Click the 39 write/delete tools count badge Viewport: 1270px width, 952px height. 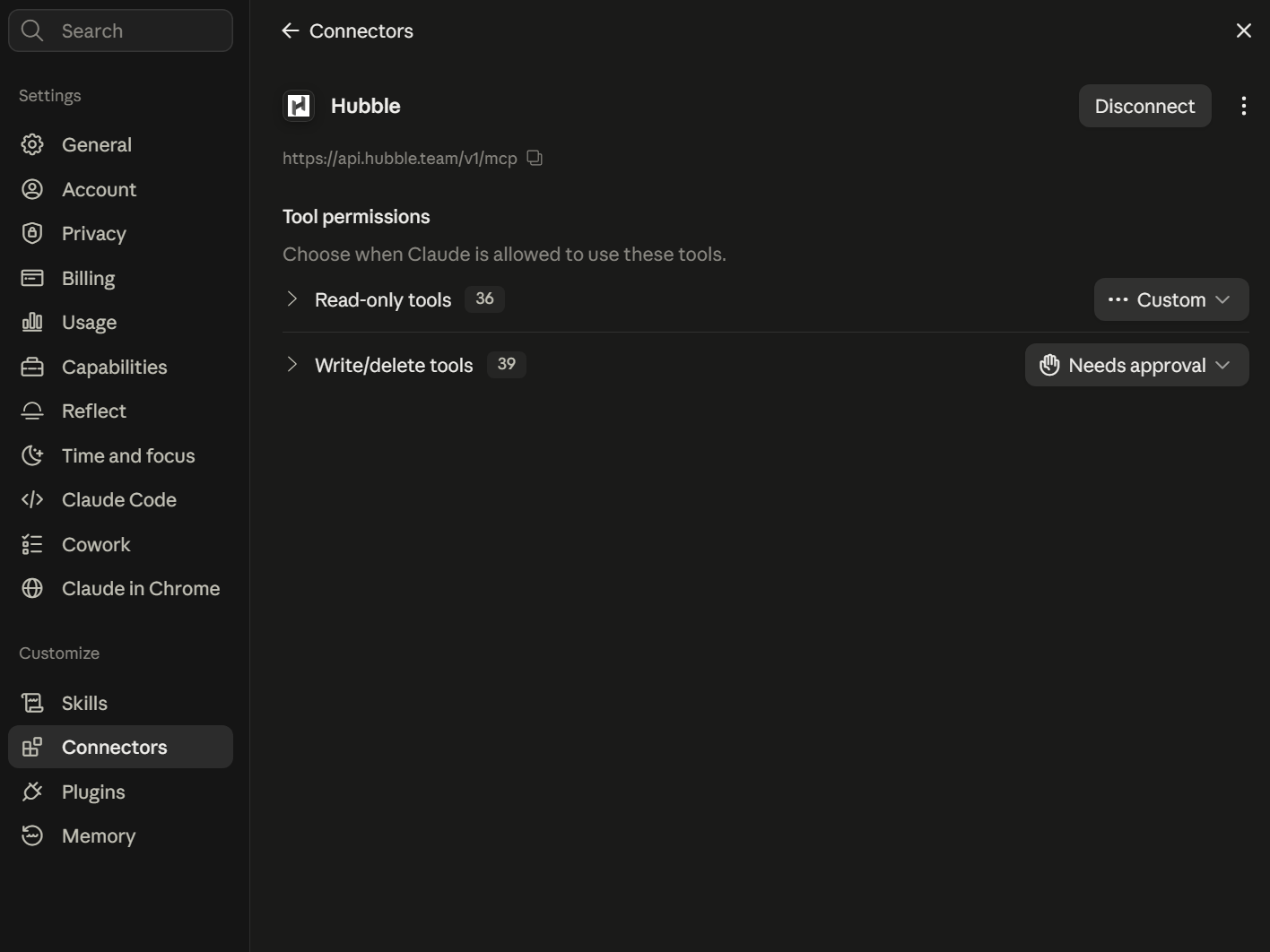(507, 364)
